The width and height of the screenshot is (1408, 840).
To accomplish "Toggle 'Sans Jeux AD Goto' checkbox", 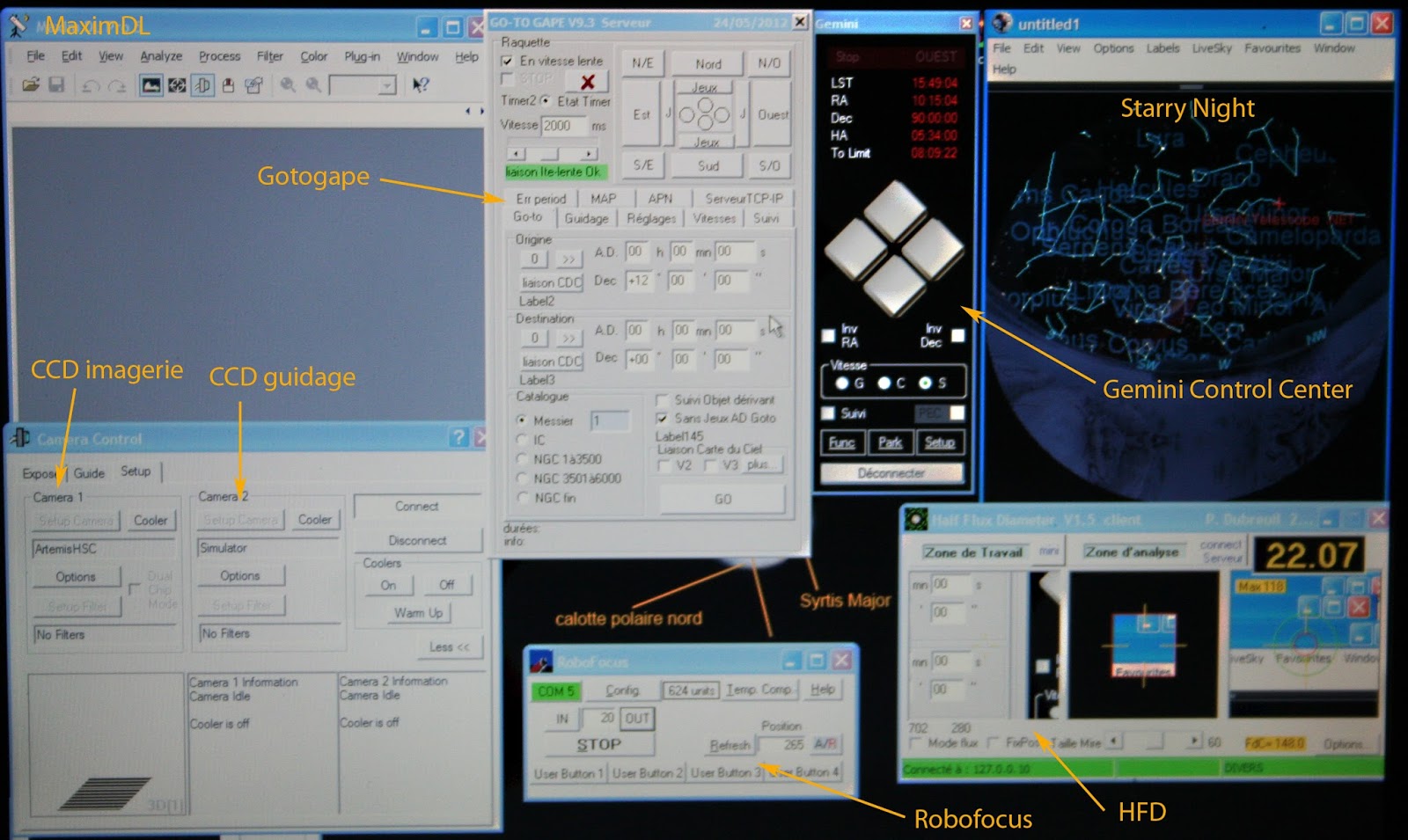I will [662, 419].
